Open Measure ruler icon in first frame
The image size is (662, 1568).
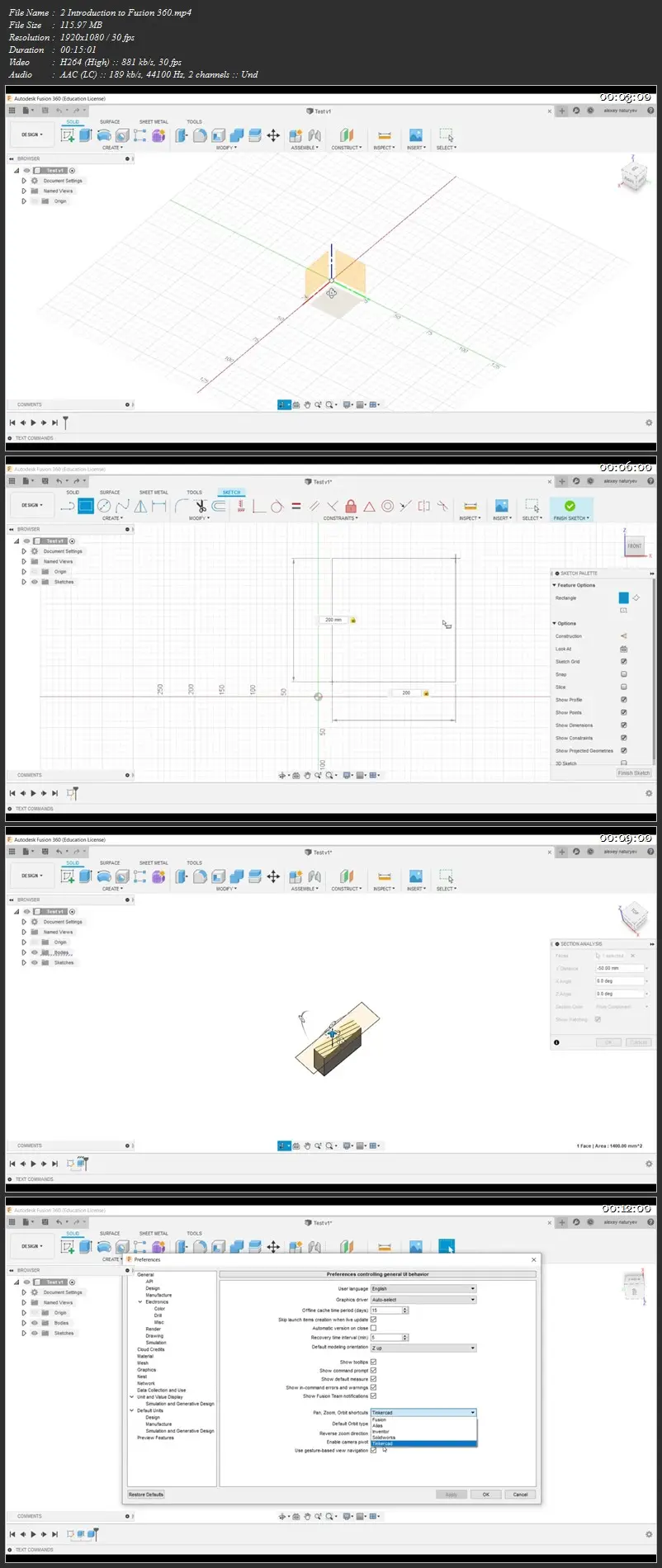click(x=384, y=135)
